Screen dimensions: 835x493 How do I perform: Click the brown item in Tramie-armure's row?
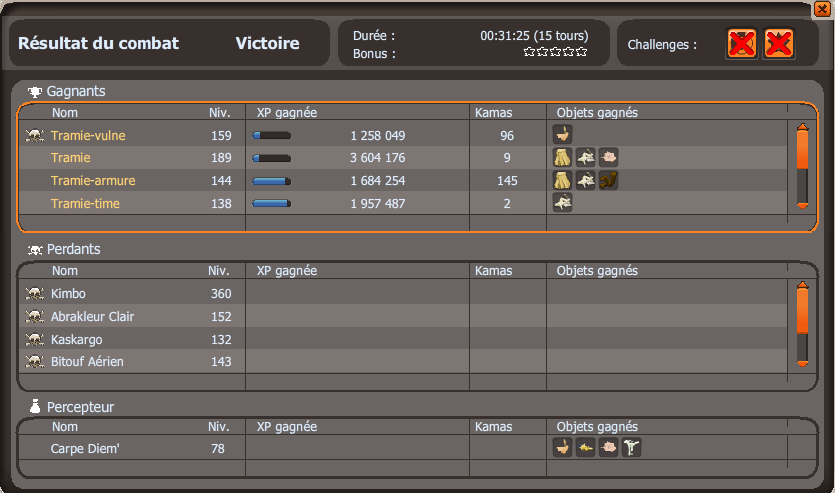tap(608, 180)
